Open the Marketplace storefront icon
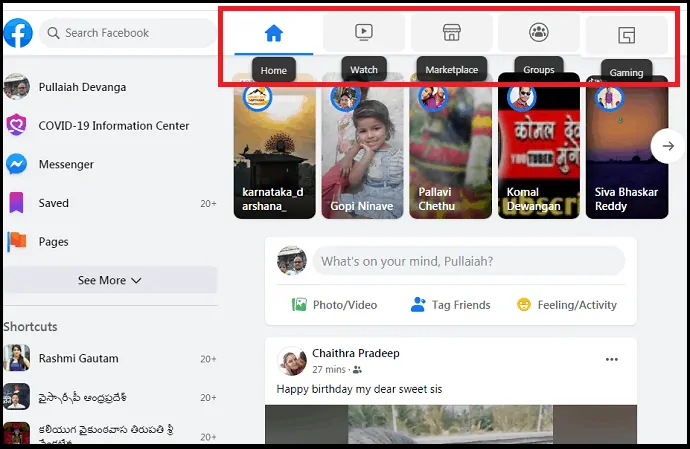Viewport: 690px width, 449px height. click(x=451, y=33)
